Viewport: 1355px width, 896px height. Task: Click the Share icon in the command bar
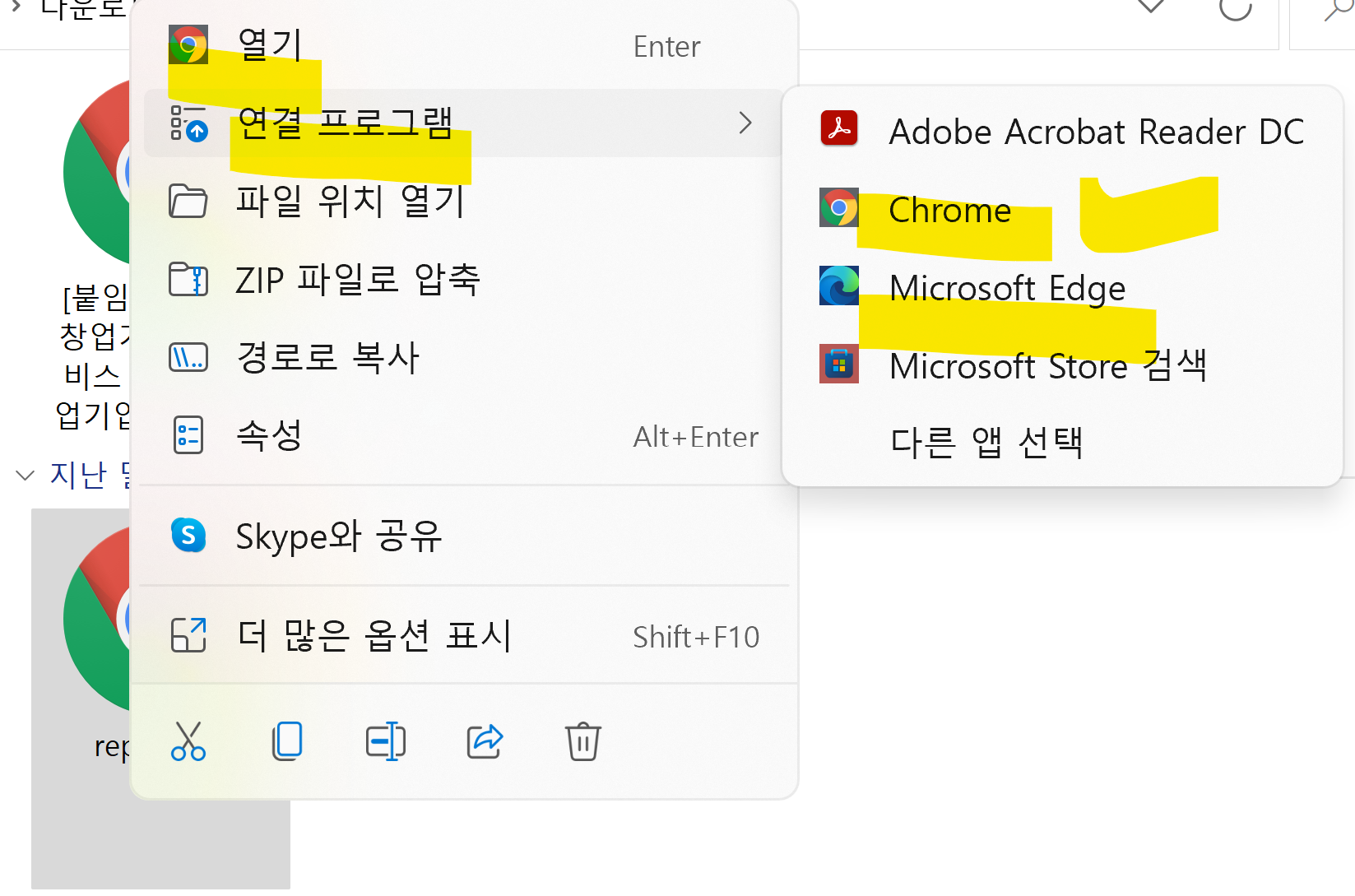485,741
